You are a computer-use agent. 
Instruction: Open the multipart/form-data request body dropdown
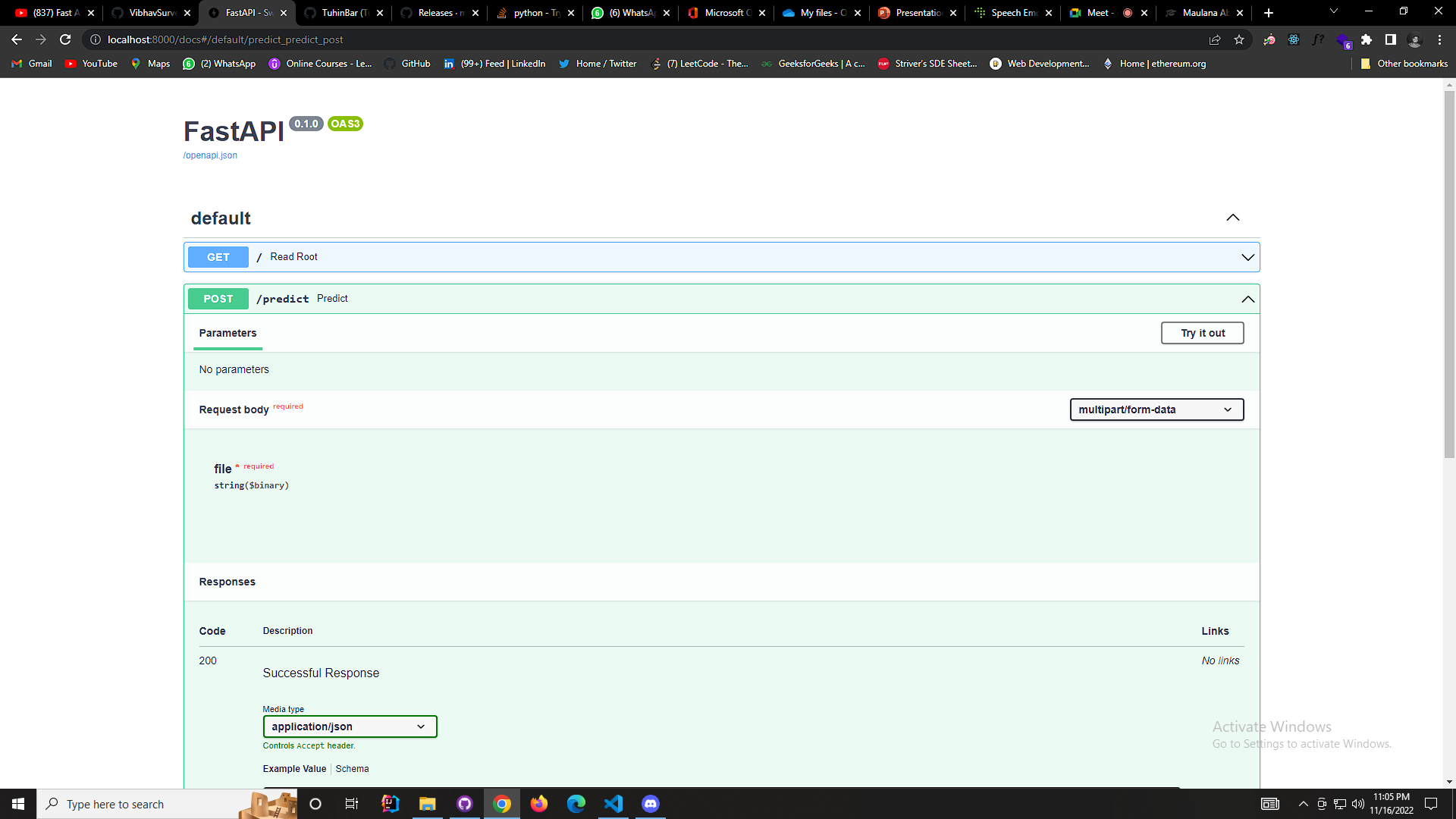click(x=1156, y=409)
